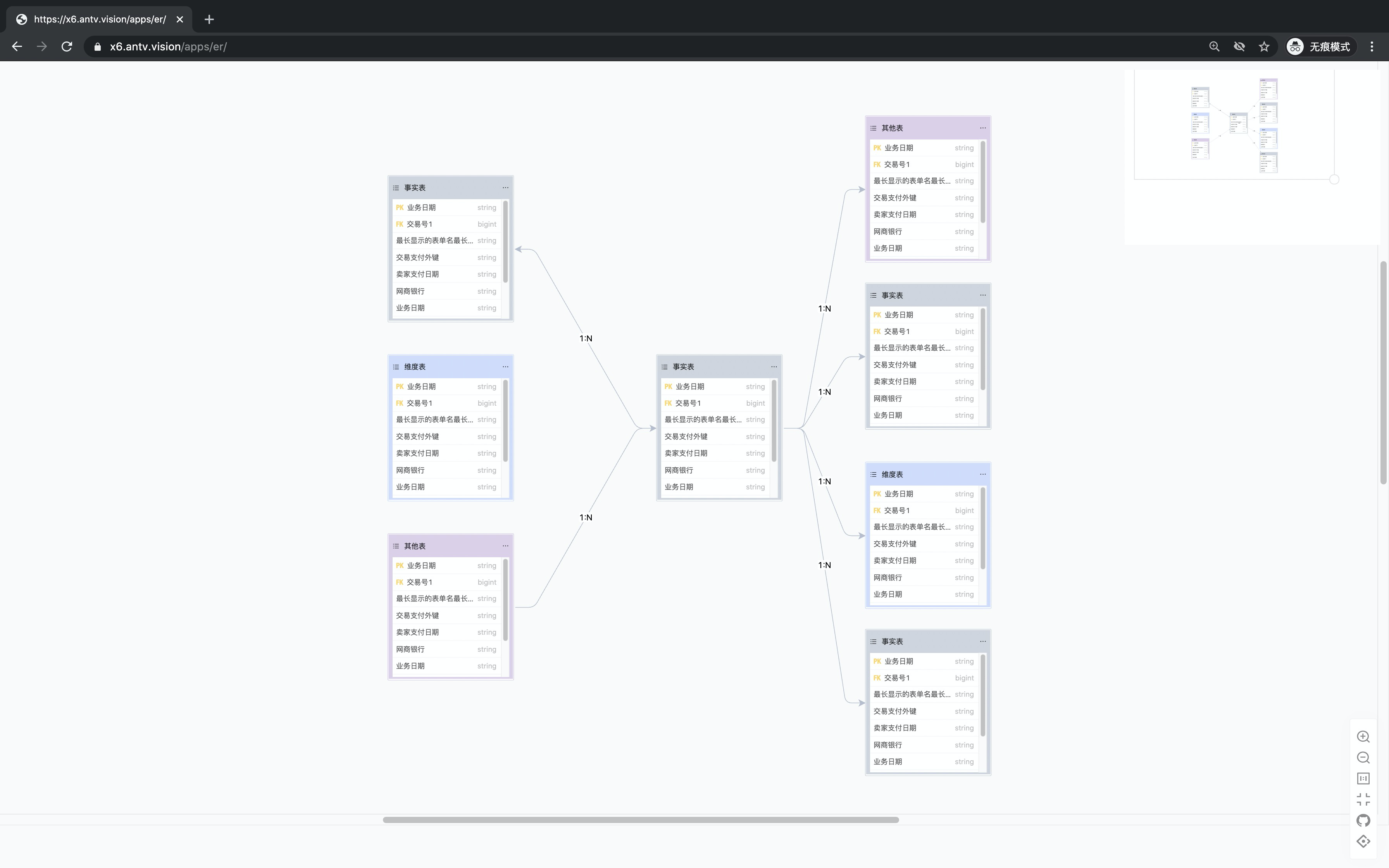Open the GitHub repository icon
This screenshot has height=868, width=1389.
click(1363, 820)
